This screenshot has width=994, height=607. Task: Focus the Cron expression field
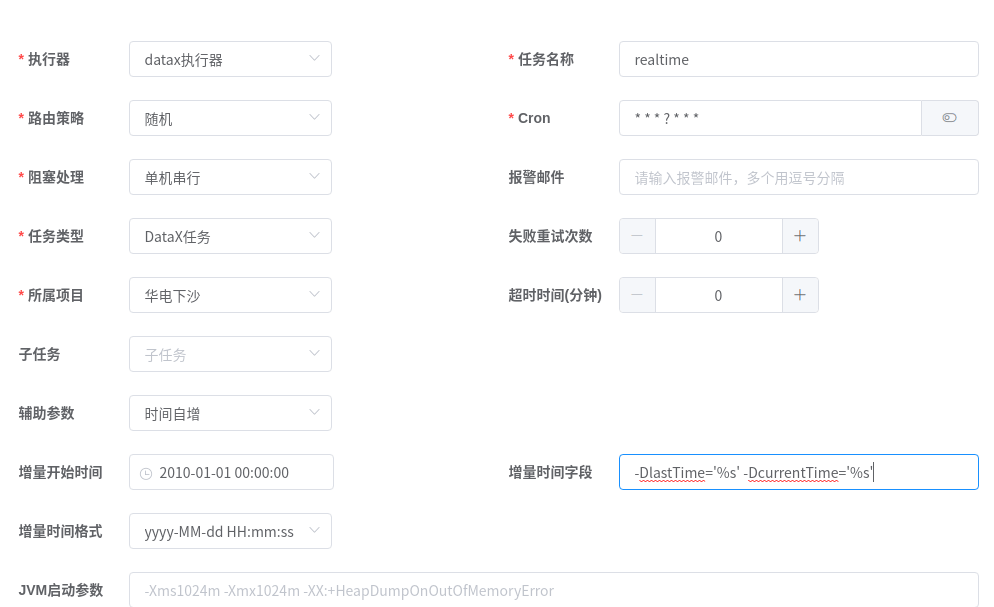pos(770,118)
